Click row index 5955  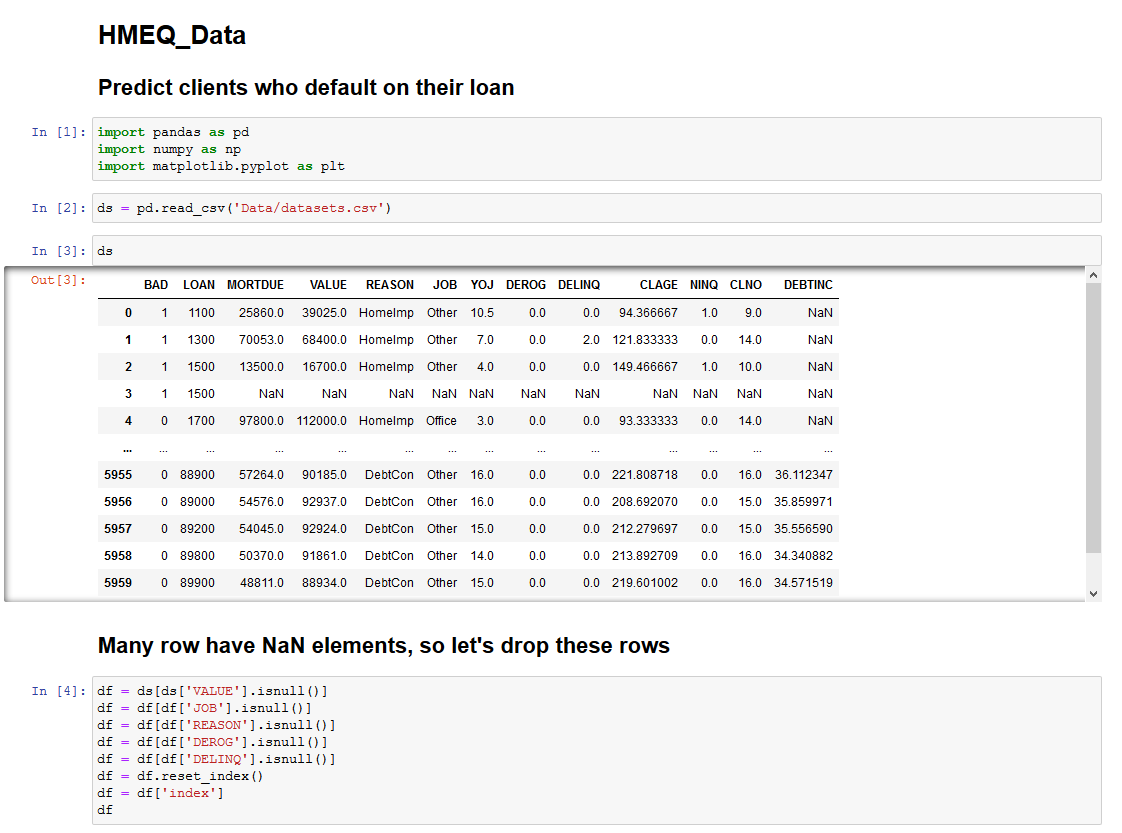pyautogui.click(x=117, y=474)
